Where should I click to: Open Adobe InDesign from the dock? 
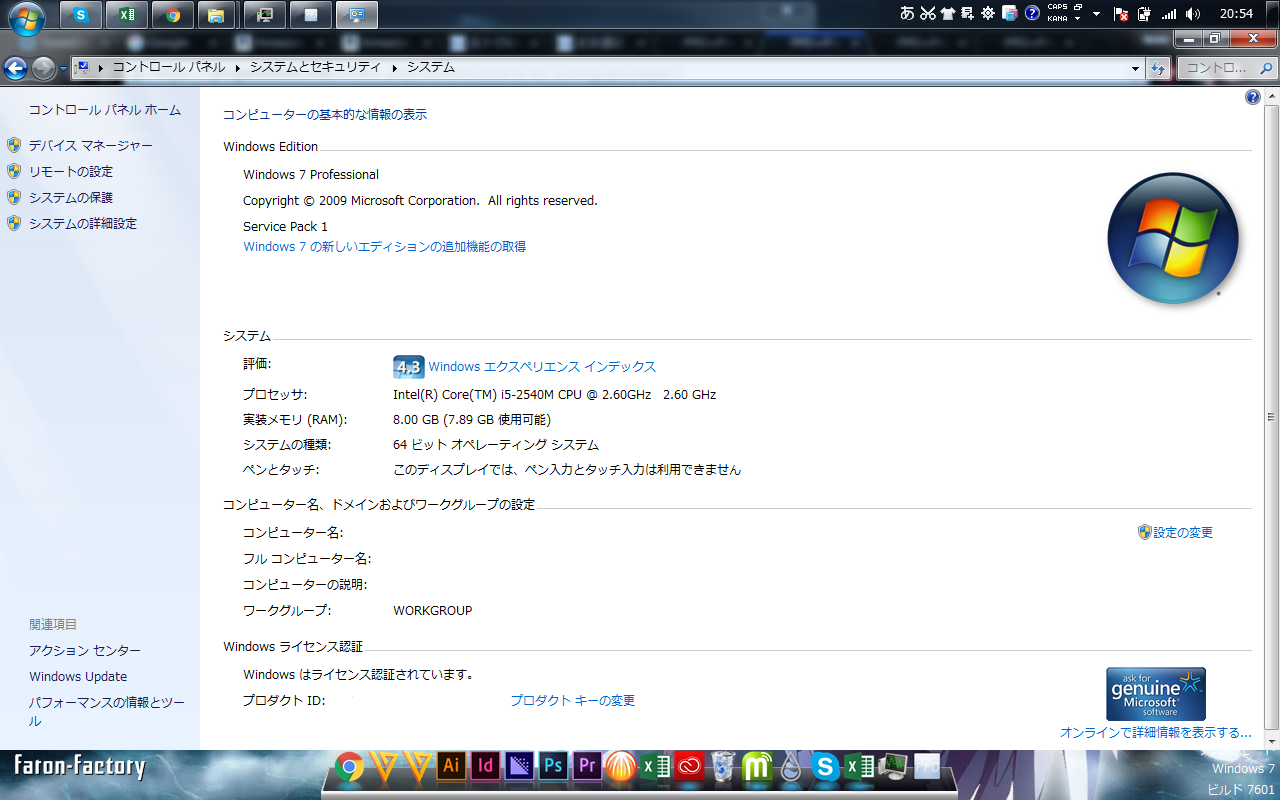pos(485,767)
